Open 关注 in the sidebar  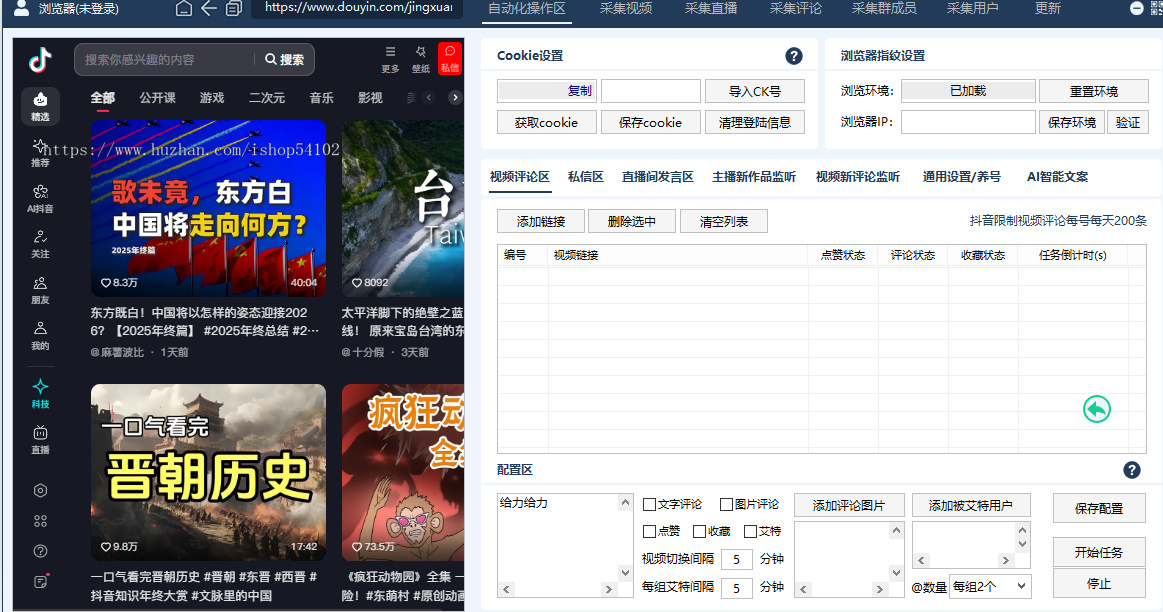(x=40, y=244)
